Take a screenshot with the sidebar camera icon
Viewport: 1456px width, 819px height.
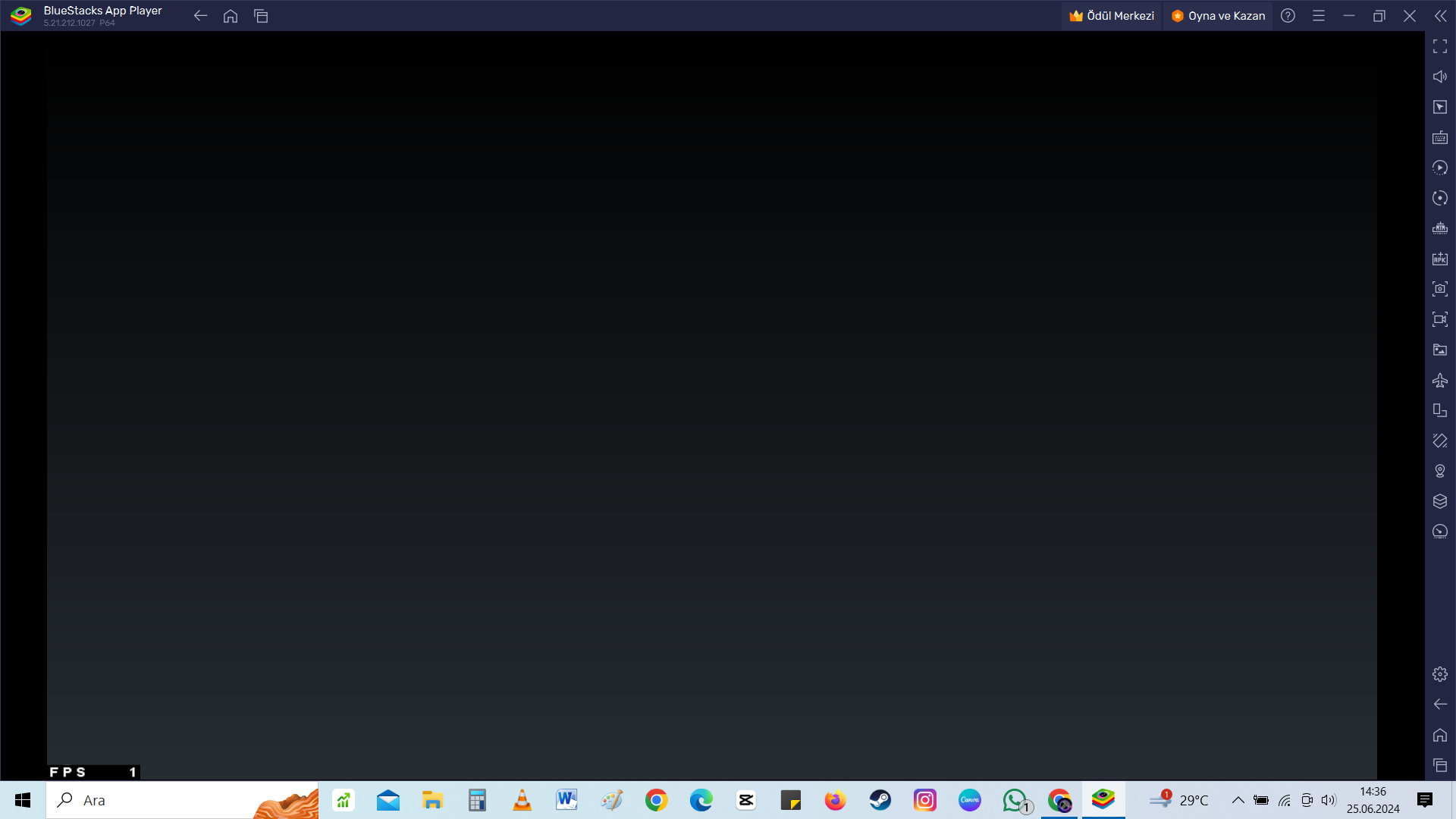(x=1439, y=289)
